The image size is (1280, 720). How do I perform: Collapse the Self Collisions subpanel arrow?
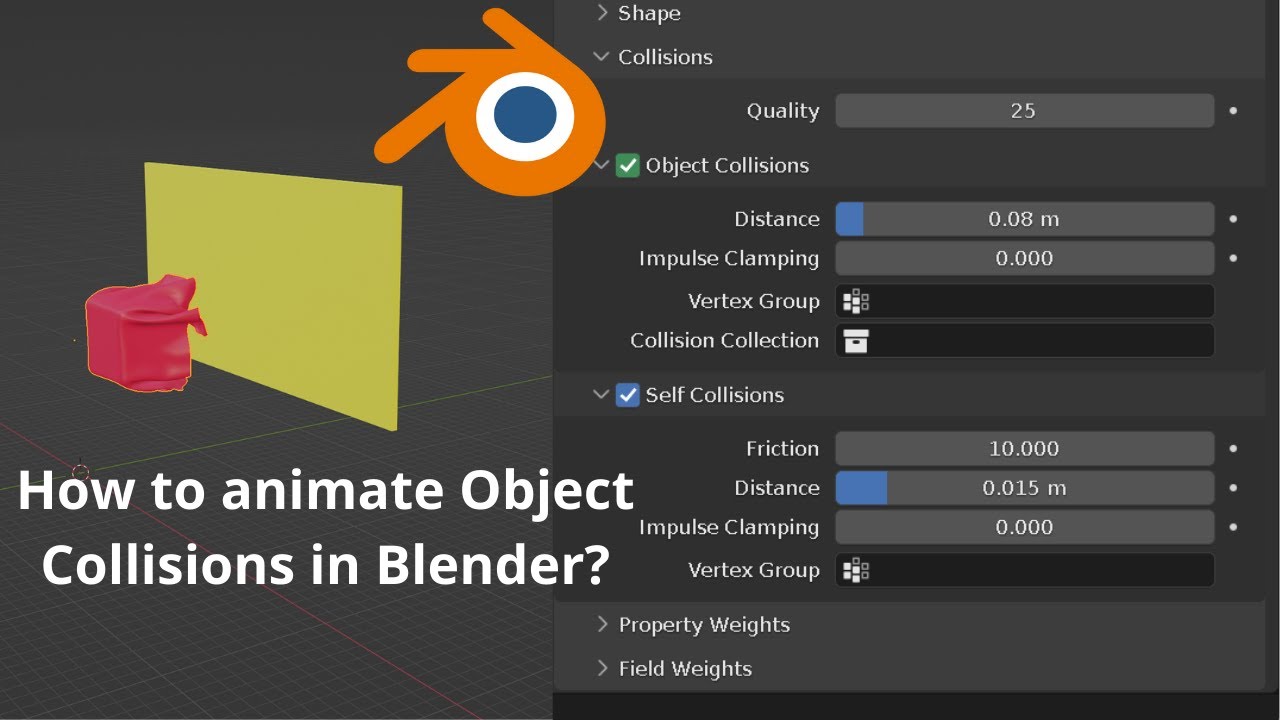[x=601, y=394]
